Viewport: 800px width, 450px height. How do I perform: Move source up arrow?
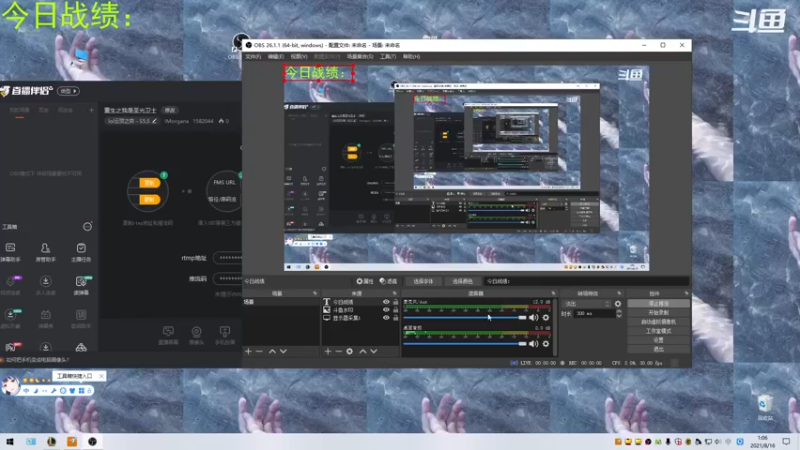pos(363,352)
